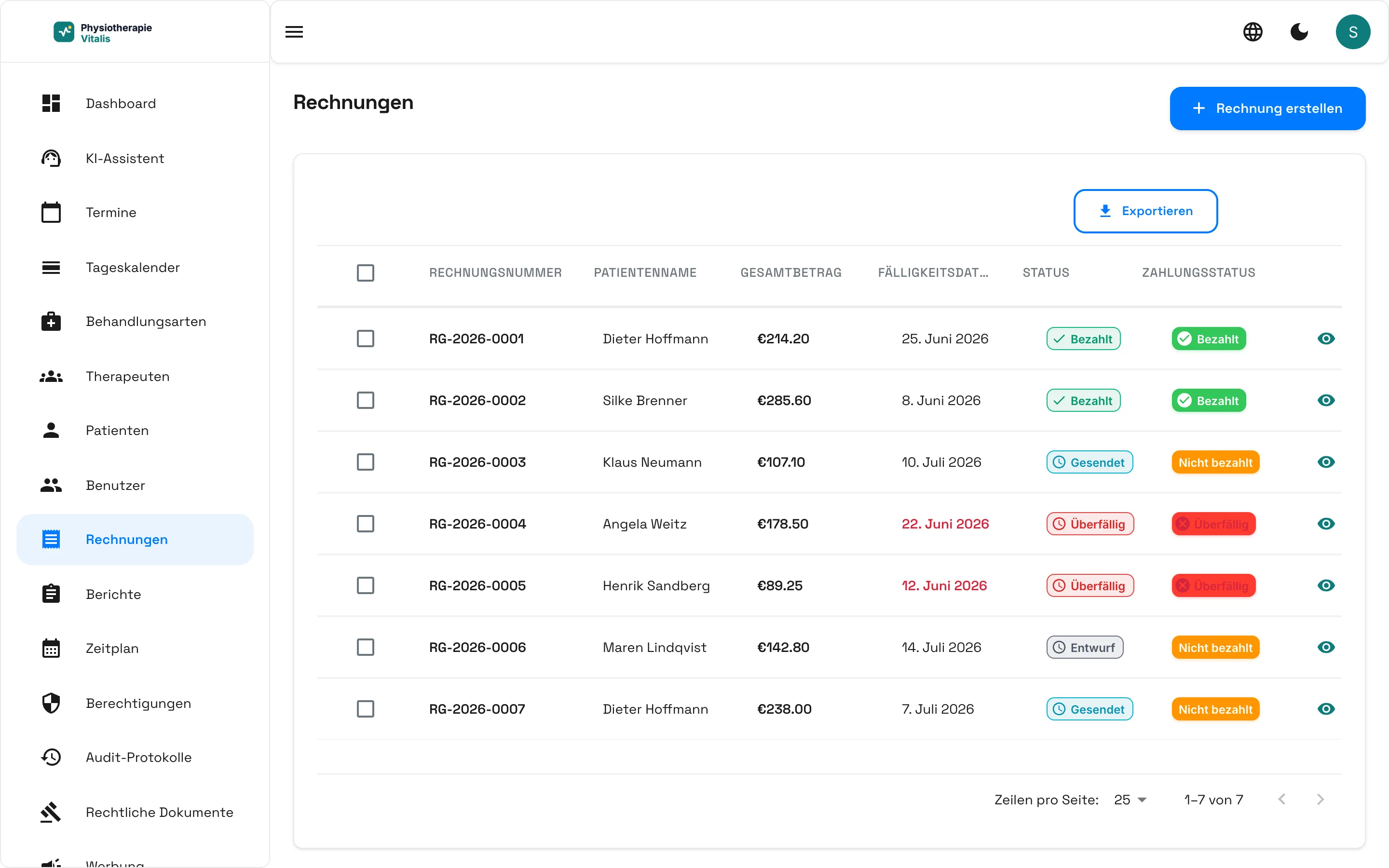1389x868 pixels.
Task: Click the Zeitplan calendar icon
Action: pyautogui.click(x=51, y=648)
